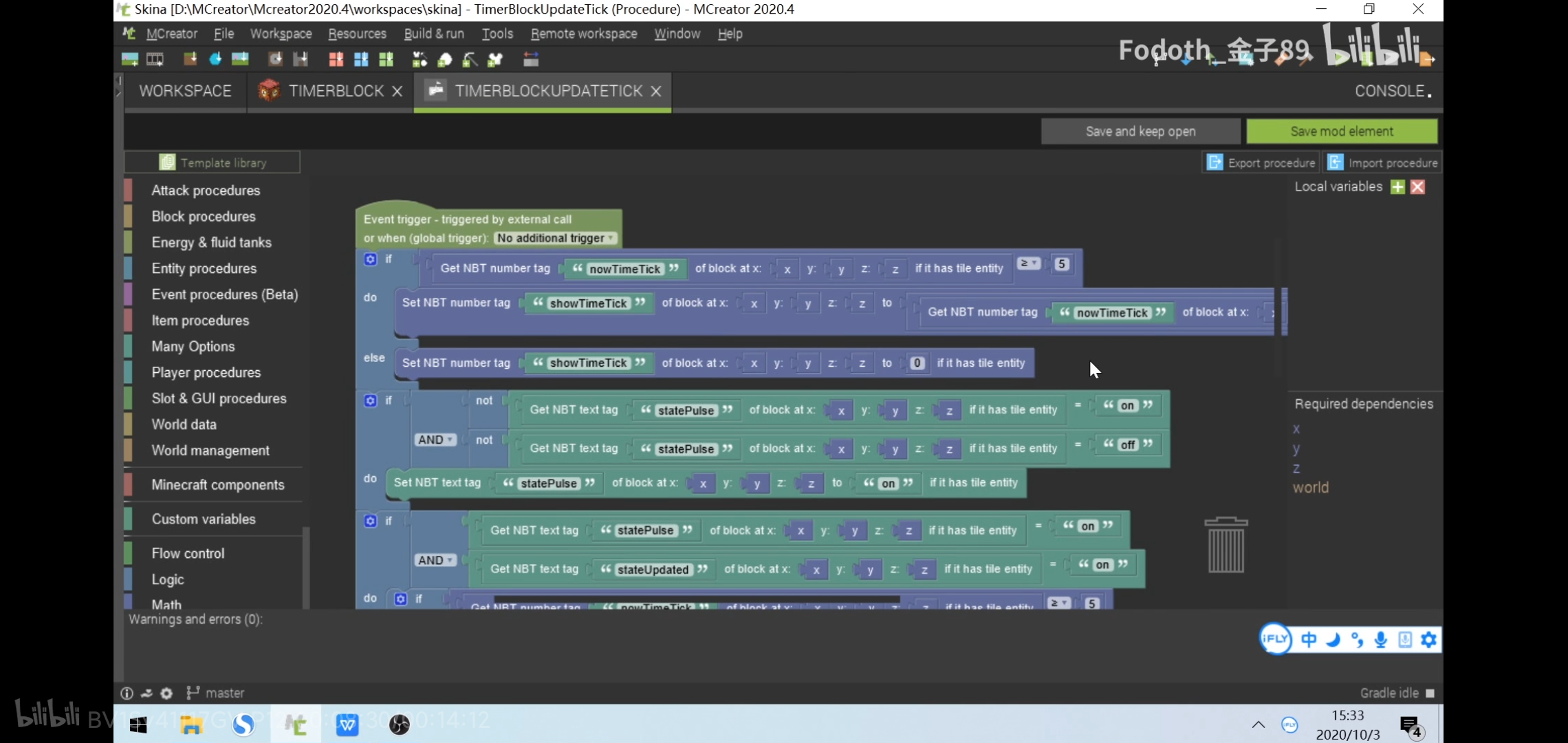Toggle iFLY Chinese input mode
This screenshot has height=743, width=1568.
pyautogui.click(x=1309, y=640)
